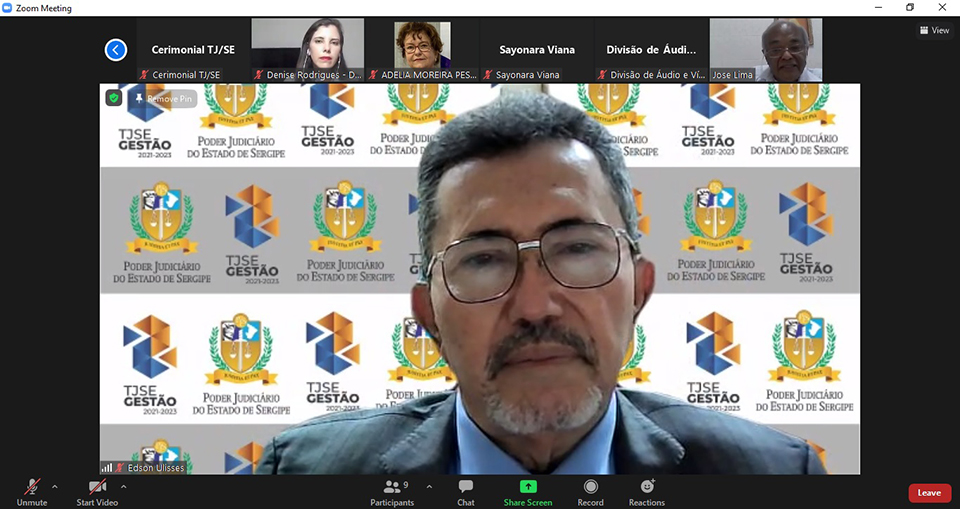Select Denise Rodrigues video thumbnail
The width and height of the screenshot is (960, 509).
coord(307,49)
